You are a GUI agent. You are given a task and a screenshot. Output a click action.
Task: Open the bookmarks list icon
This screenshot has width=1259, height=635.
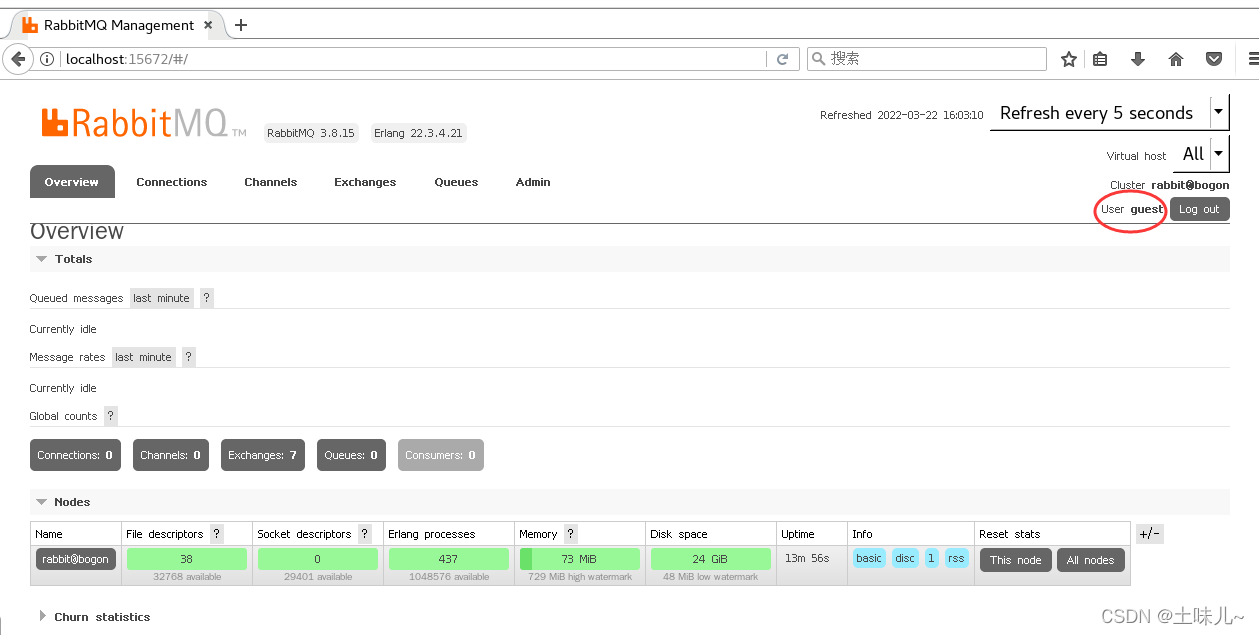pyautogui.click(x=1100, y=59)
